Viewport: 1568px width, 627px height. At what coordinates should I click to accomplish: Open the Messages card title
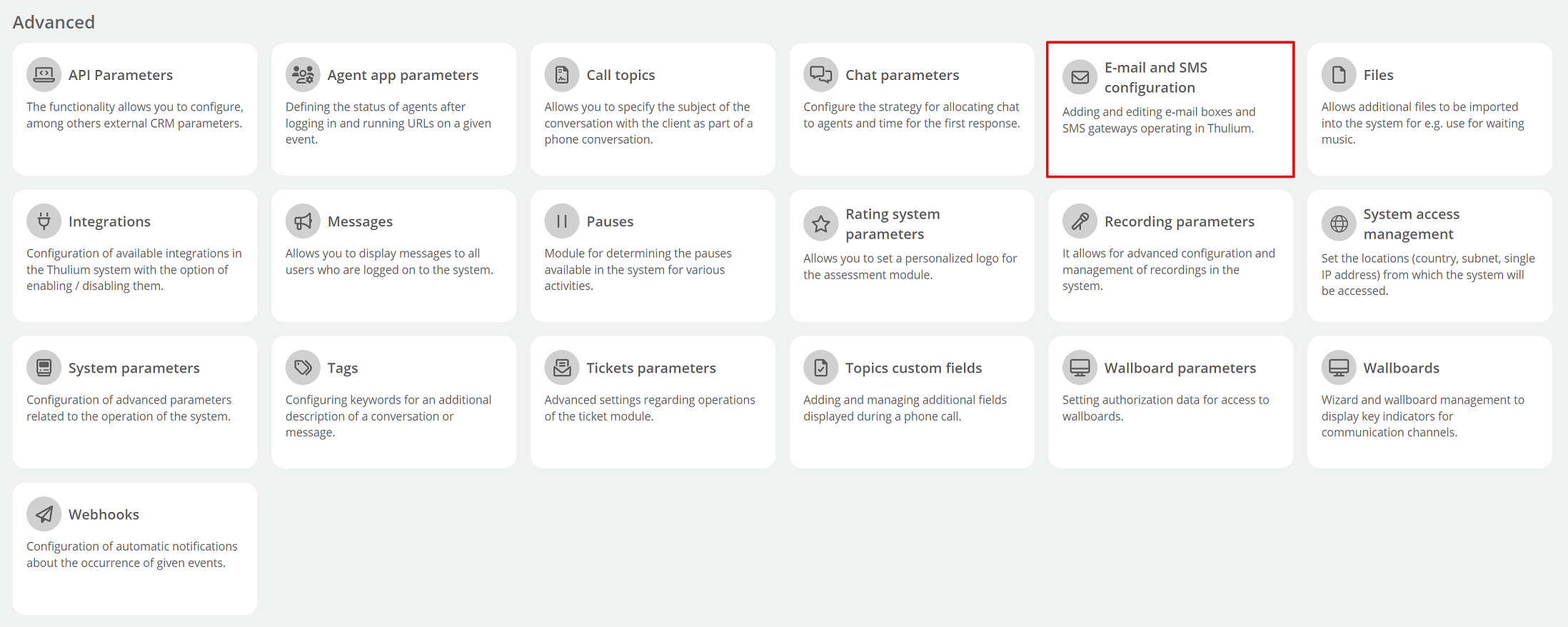click(x=360, y=221)
